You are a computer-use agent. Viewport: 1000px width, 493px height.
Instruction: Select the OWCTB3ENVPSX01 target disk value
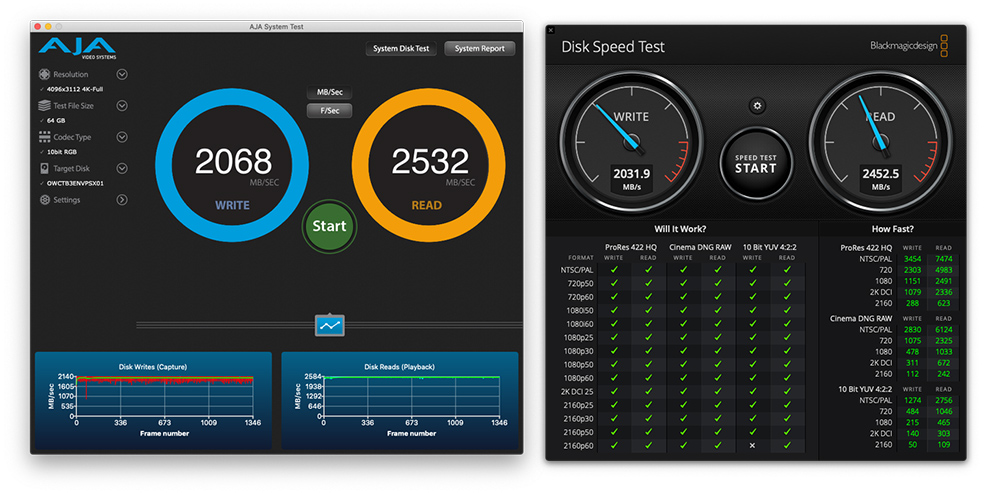pos(75,183)
